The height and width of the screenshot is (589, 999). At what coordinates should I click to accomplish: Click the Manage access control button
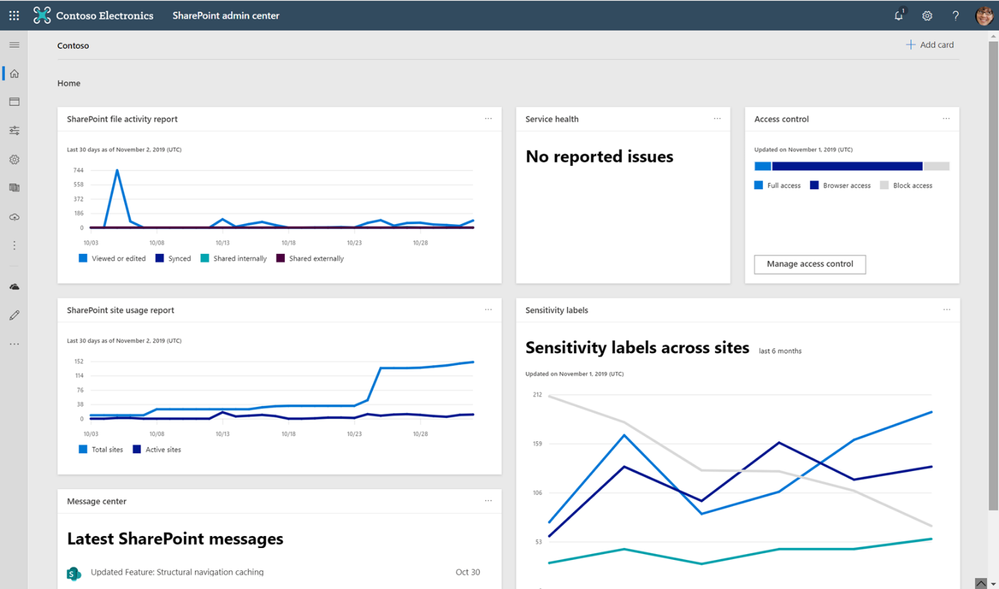(x=810, y=264)
